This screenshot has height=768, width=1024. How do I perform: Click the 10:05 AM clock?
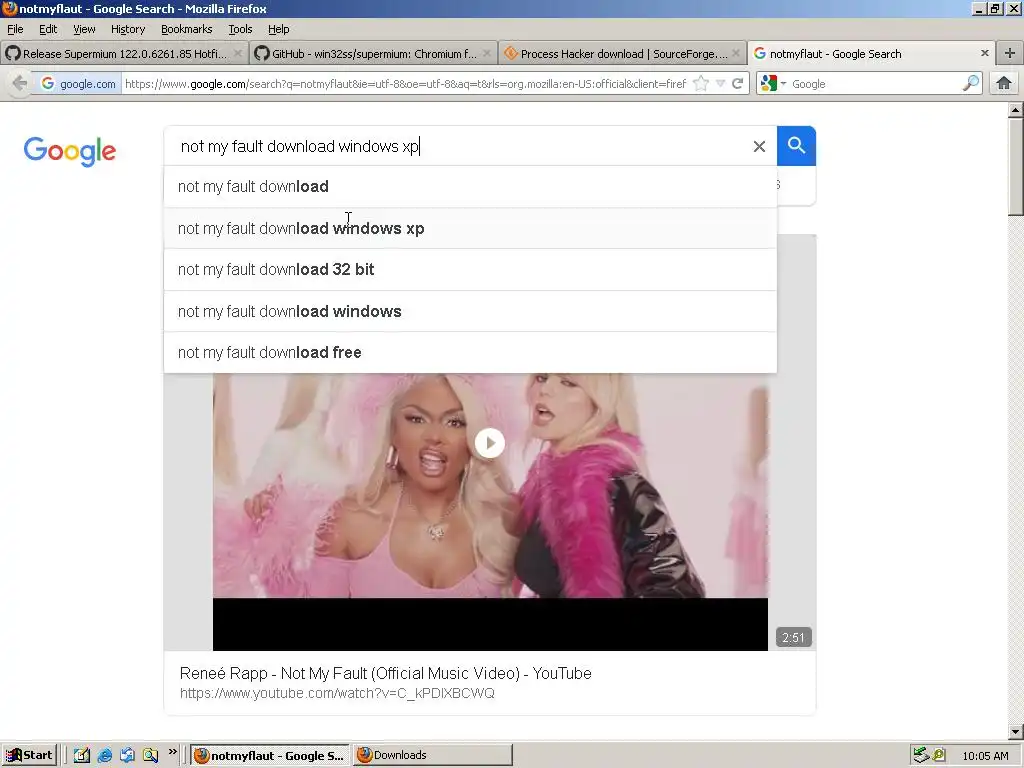tap(985, 756)
